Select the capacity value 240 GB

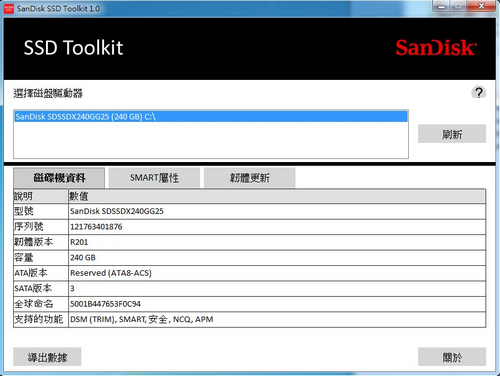(277, 258)
